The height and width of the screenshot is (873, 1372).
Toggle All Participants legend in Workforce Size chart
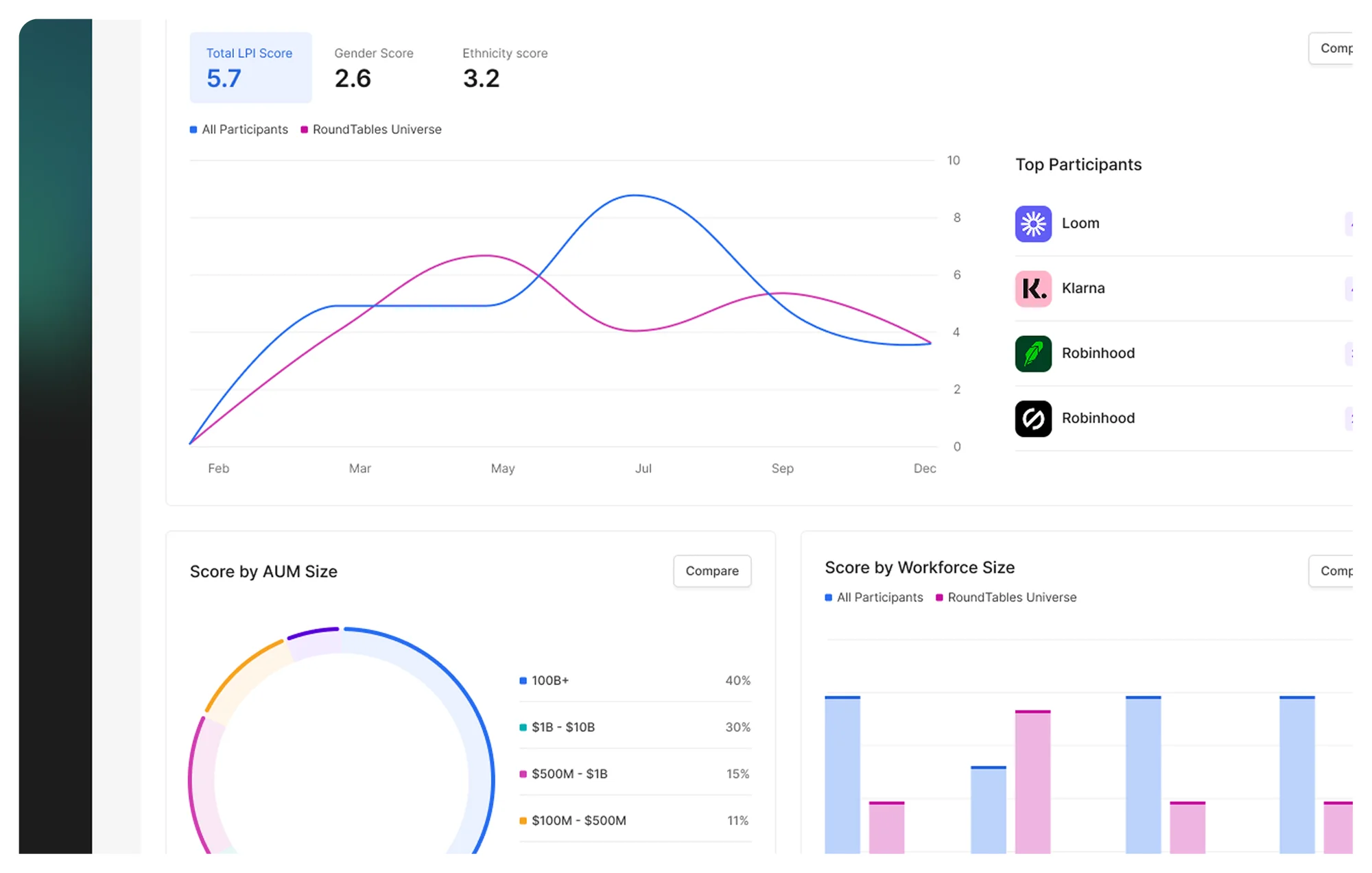click(x=874, y=597)
